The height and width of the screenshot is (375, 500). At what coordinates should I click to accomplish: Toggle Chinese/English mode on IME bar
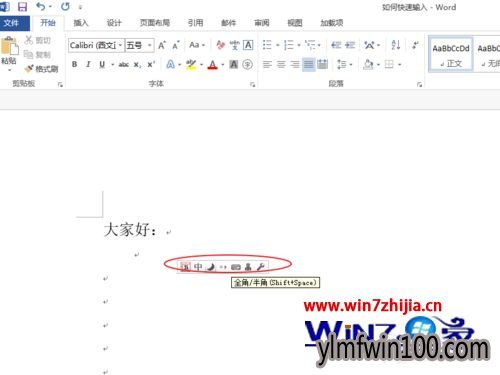point(198,267)
